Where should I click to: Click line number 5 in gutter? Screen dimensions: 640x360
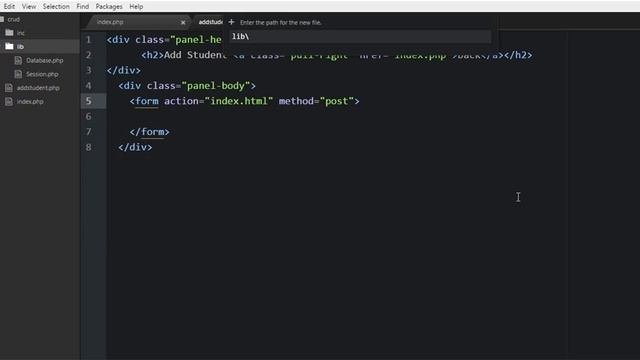(89, 101)
